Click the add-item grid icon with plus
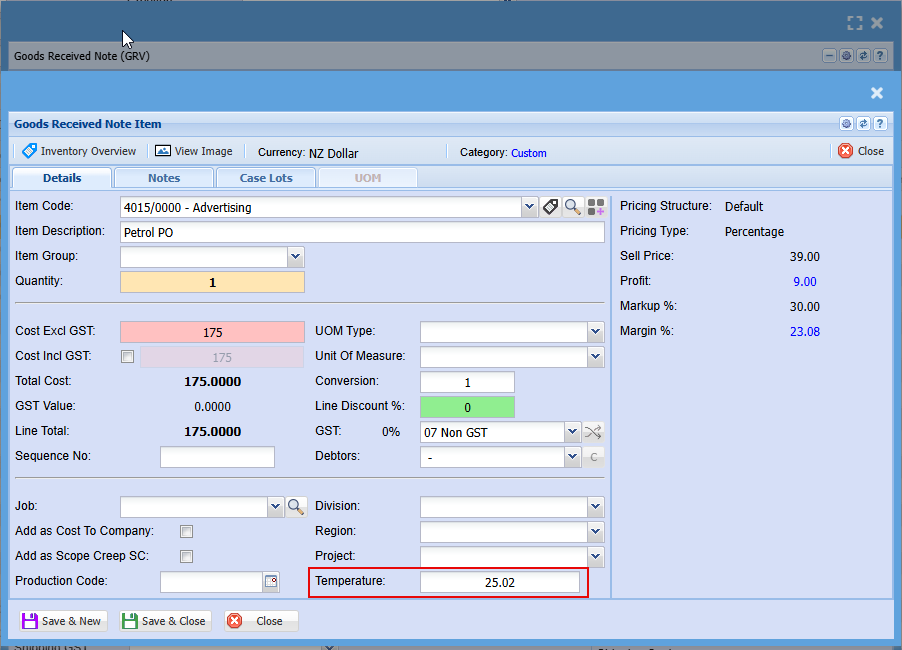This screenshot has width=902, height=650. pos(596,207)
